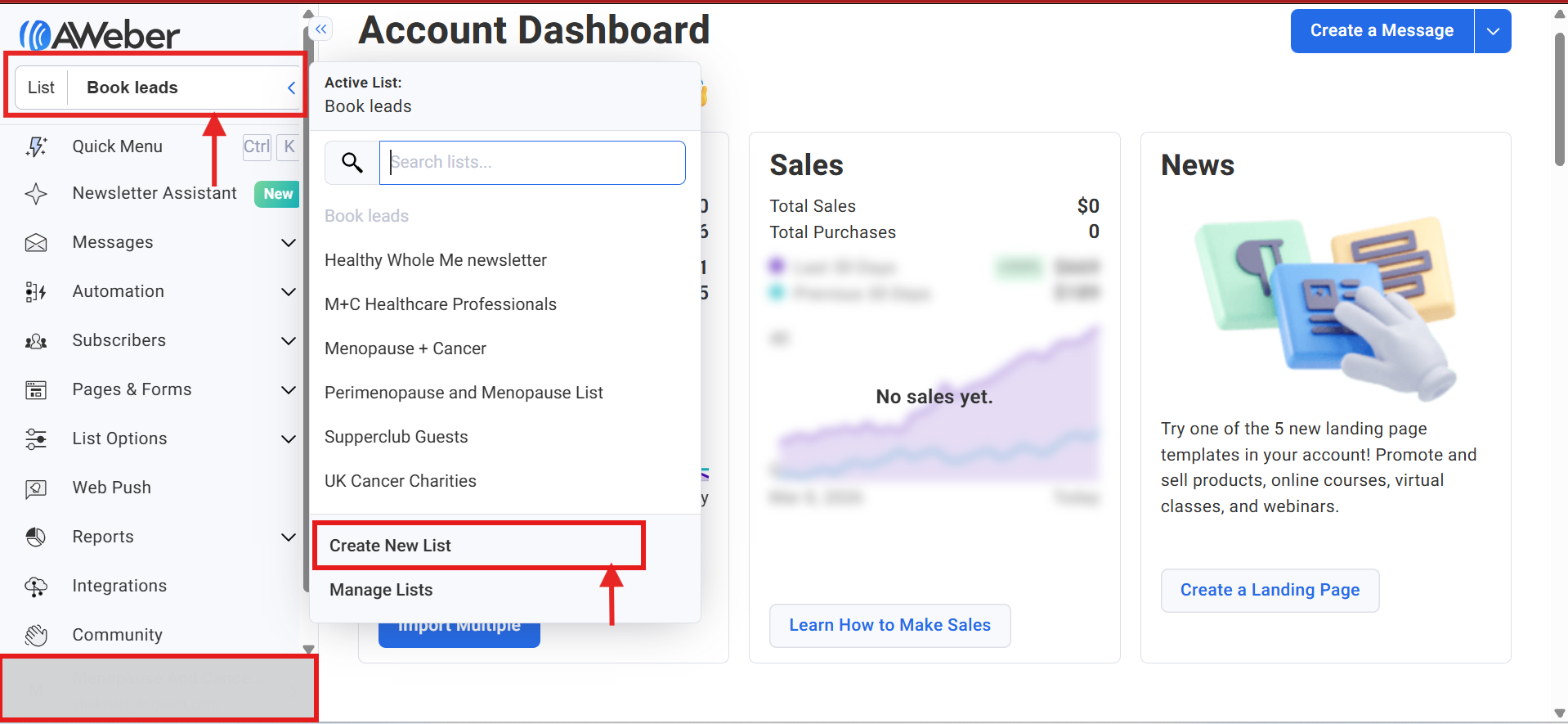1568x724 pixels.
Task: Click Learn How to Make Sales
Action: [889, 626]
